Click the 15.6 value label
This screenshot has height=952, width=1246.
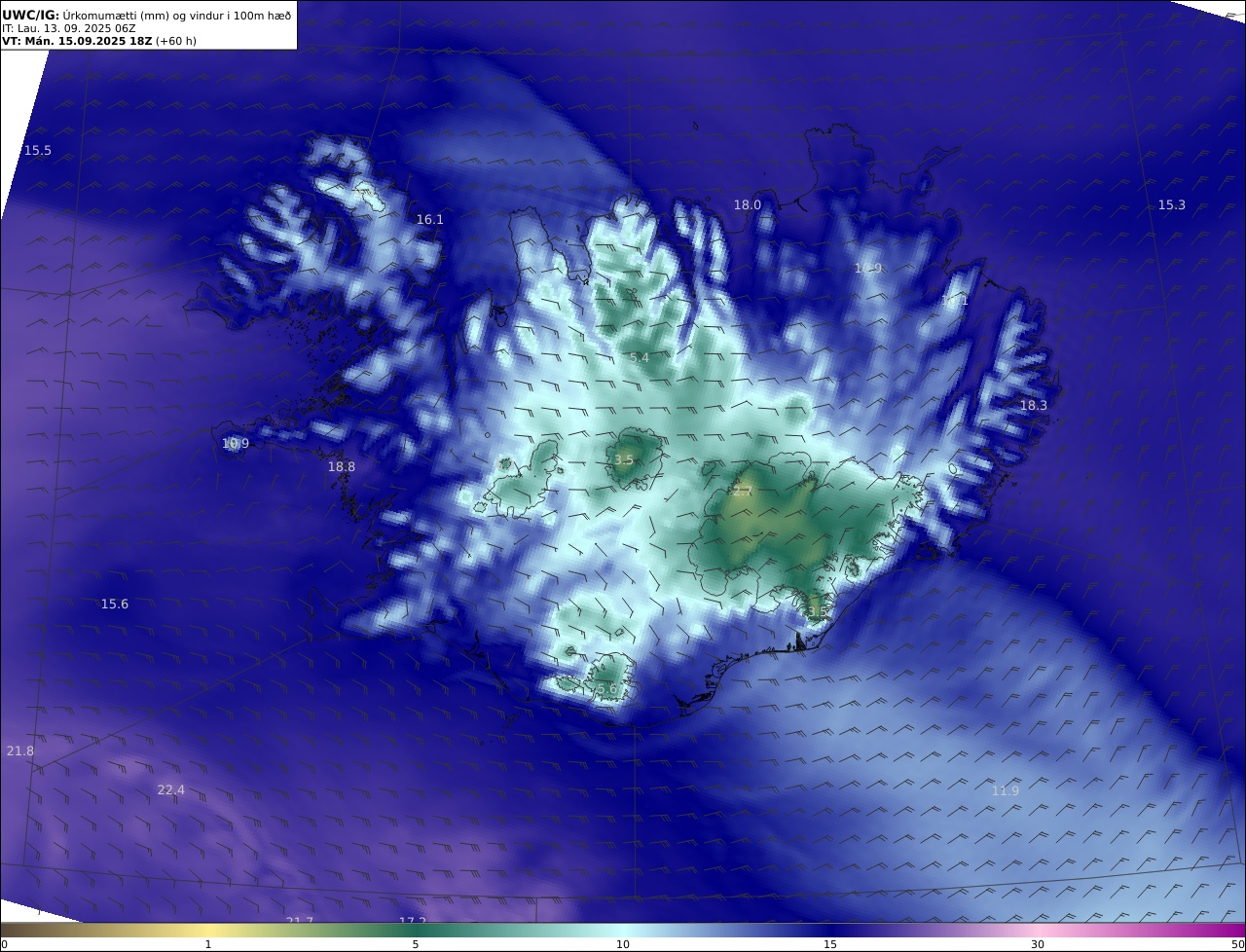coord(115,604)
